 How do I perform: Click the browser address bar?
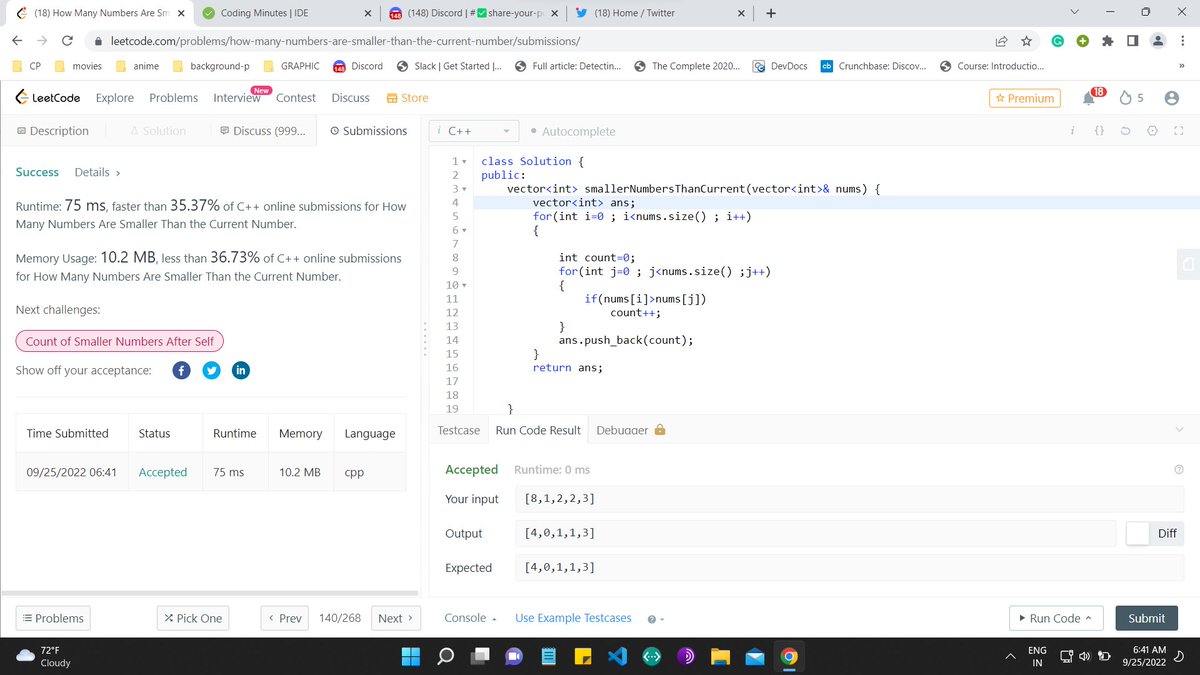(x=540, y=42)
